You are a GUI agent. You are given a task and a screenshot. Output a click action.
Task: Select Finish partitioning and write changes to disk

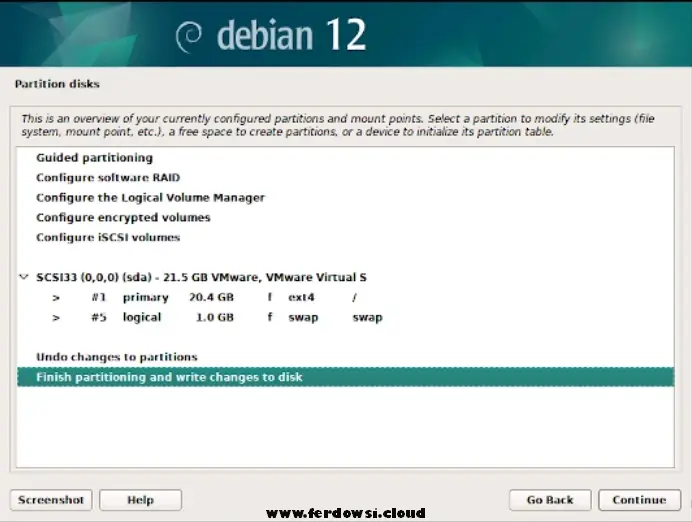pyautogui.click(x=346, y=377)
